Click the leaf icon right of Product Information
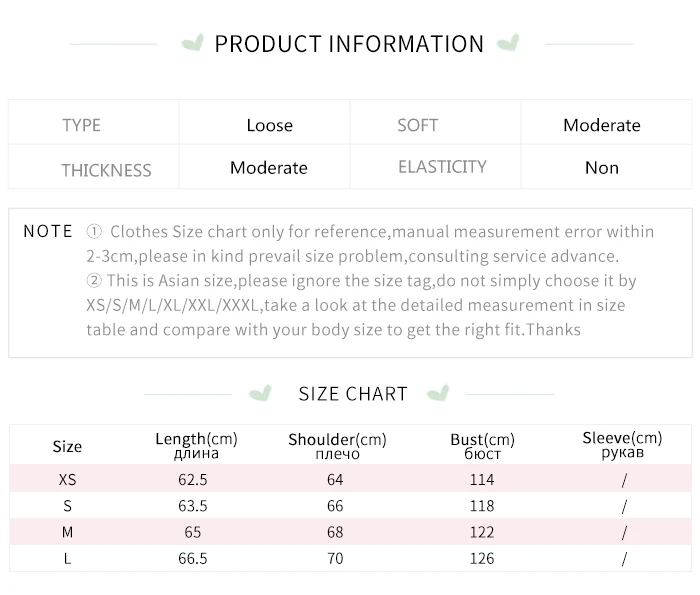 [x=508, y=43]
